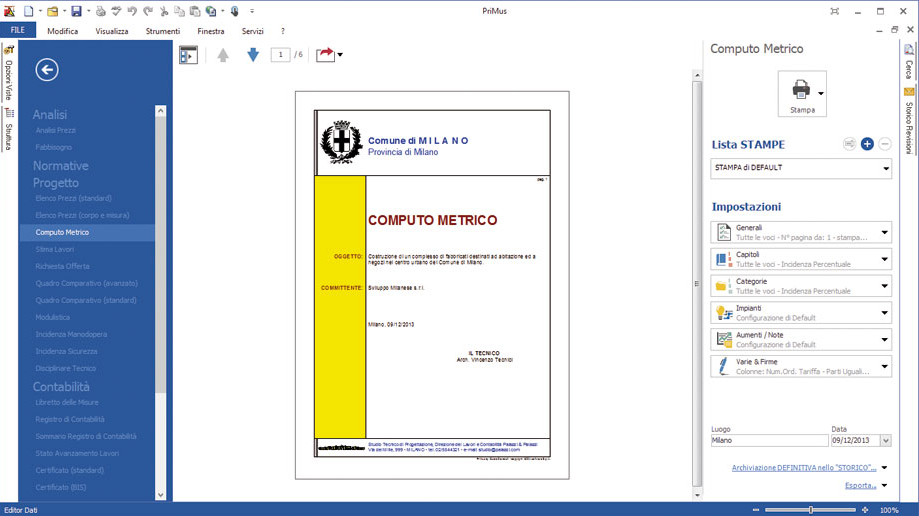Viewport: 919px width, 516px height.
Task: Open the Strumenti menu
Action: 163,31
